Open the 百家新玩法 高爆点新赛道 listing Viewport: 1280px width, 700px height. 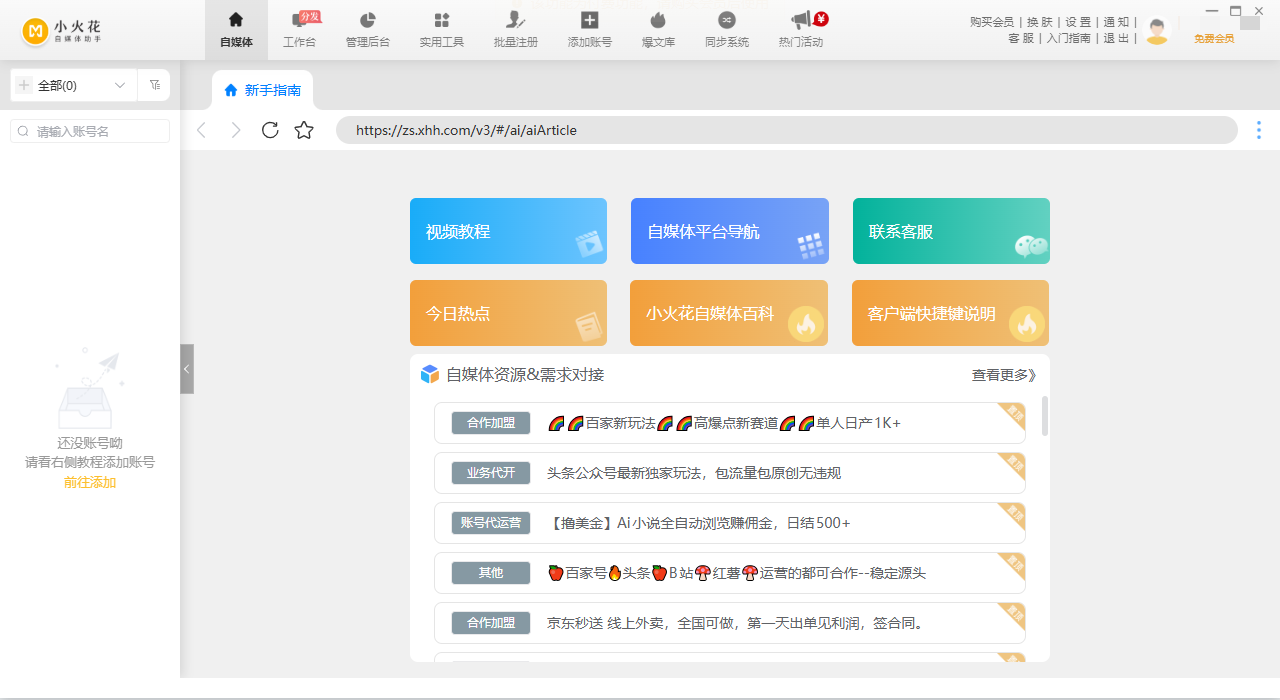730,423
